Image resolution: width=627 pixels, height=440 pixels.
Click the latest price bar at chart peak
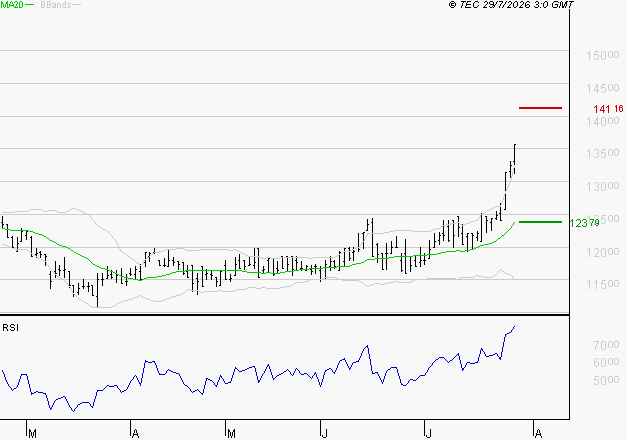(515, 158)
